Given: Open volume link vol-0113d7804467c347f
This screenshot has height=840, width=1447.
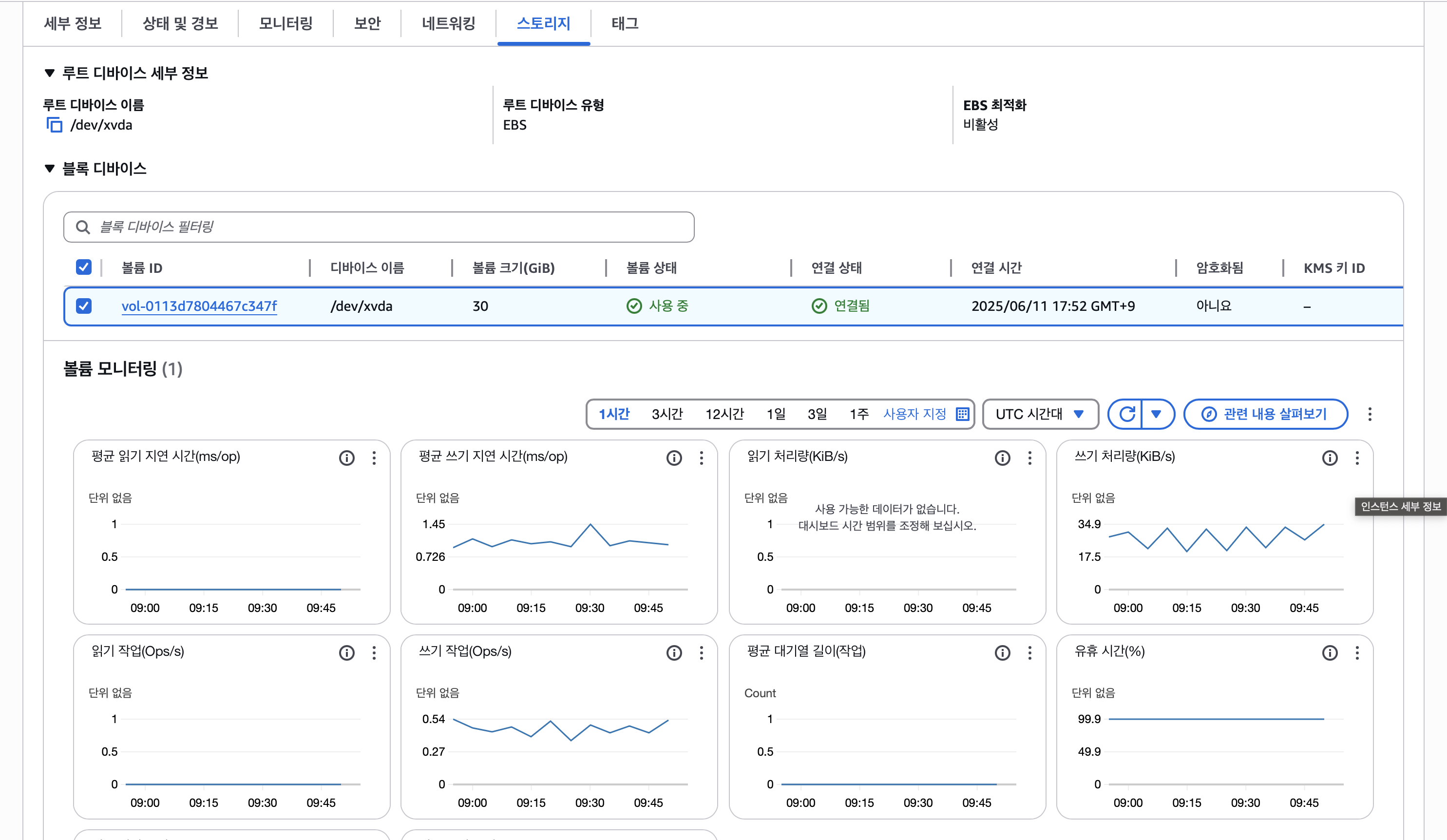Looking at the screenshot, I should (199, 306).
